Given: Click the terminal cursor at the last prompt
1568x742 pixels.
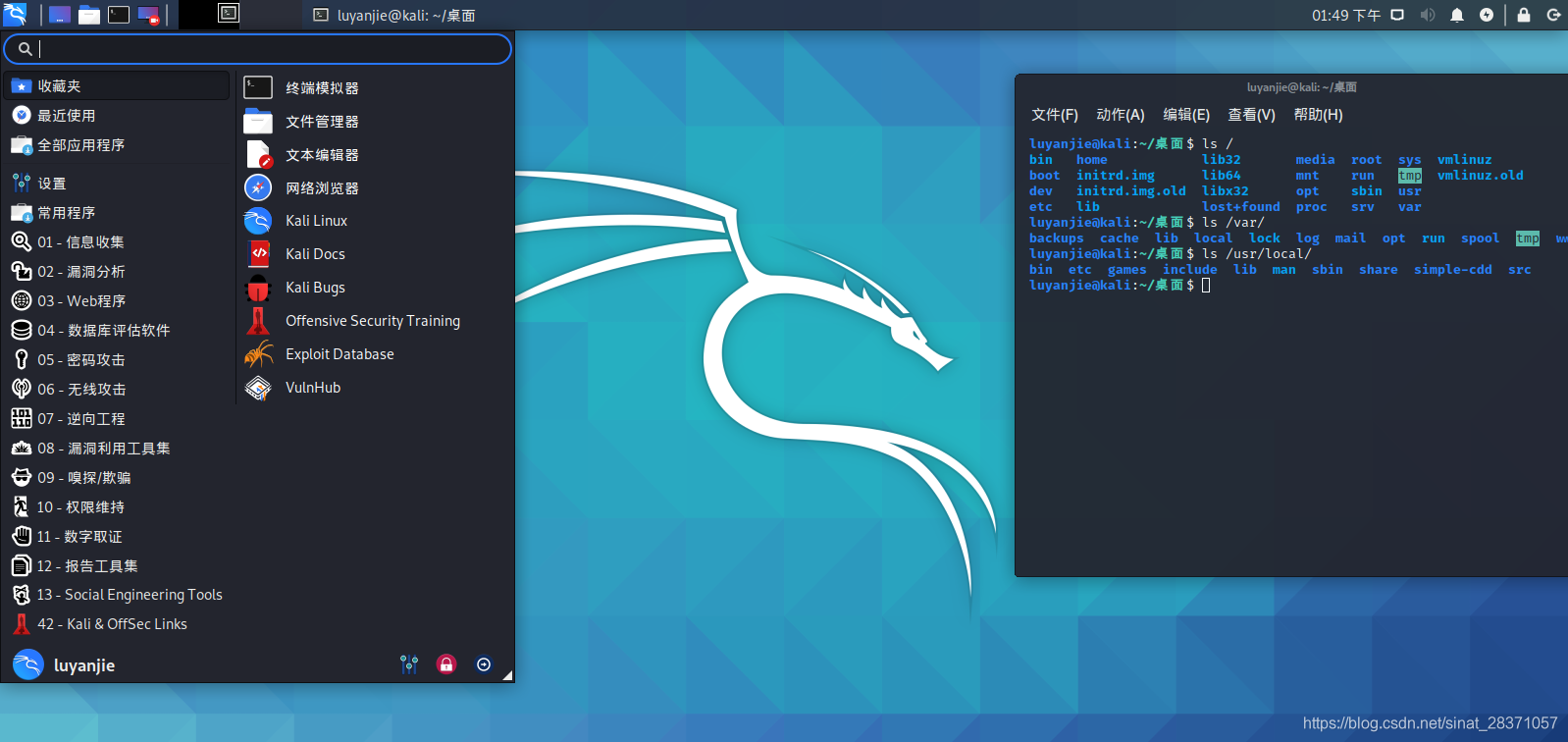Looking at the screenshot, I should coord(1206,286).
